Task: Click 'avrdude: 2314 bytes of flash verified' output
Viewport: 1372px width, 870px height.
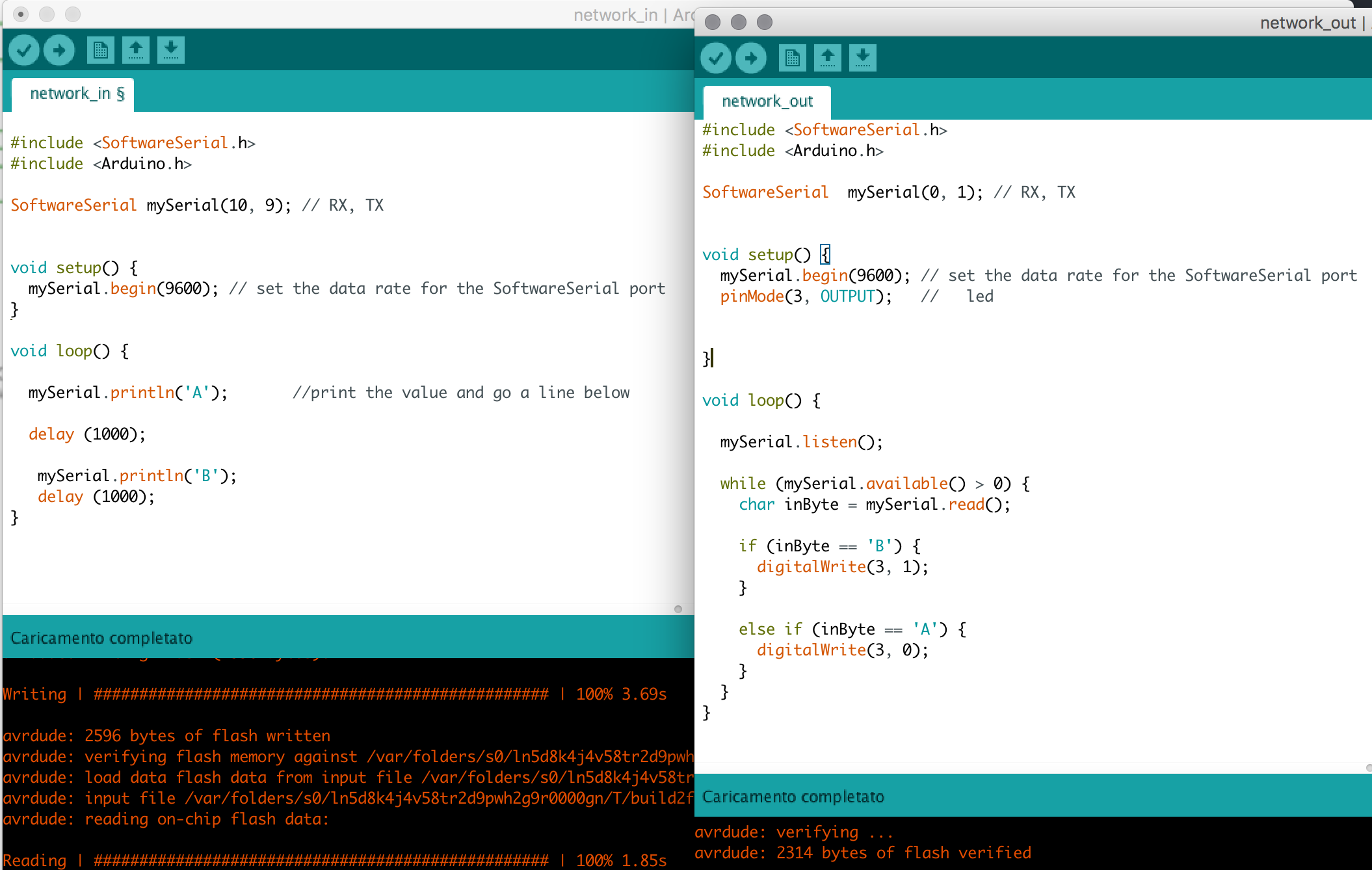Action: (x=863, y=853)
